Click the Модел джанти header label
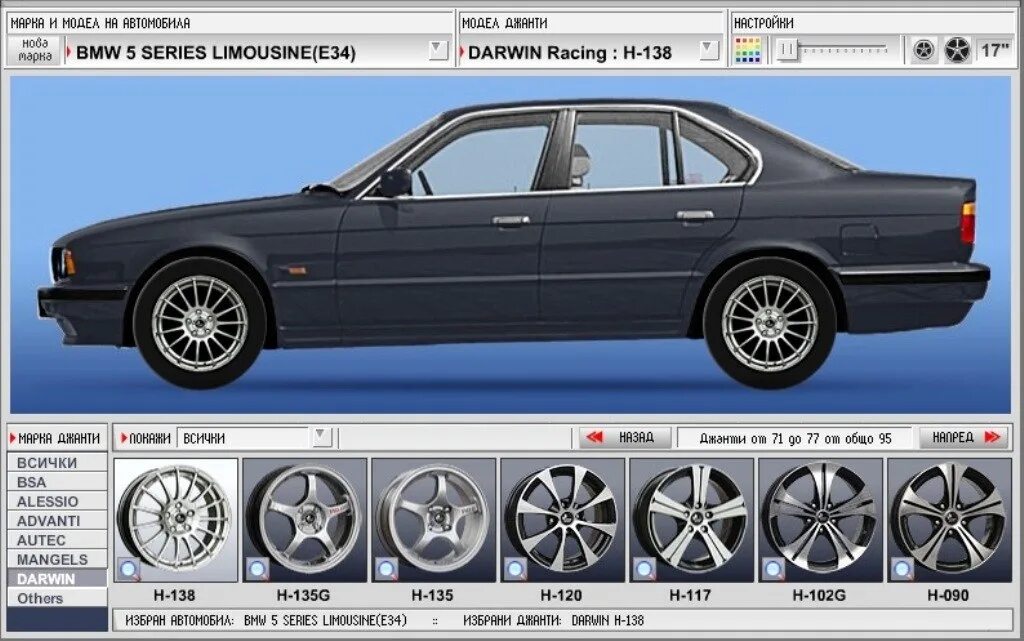The image size is (1024, 641). click(x=504, y=23)
